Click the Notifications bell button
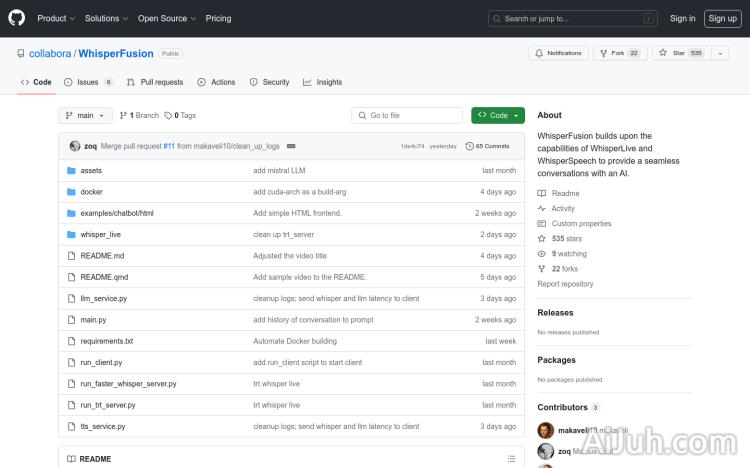The height and width of the screenshot is (468, 750). [x=559, y=53]
